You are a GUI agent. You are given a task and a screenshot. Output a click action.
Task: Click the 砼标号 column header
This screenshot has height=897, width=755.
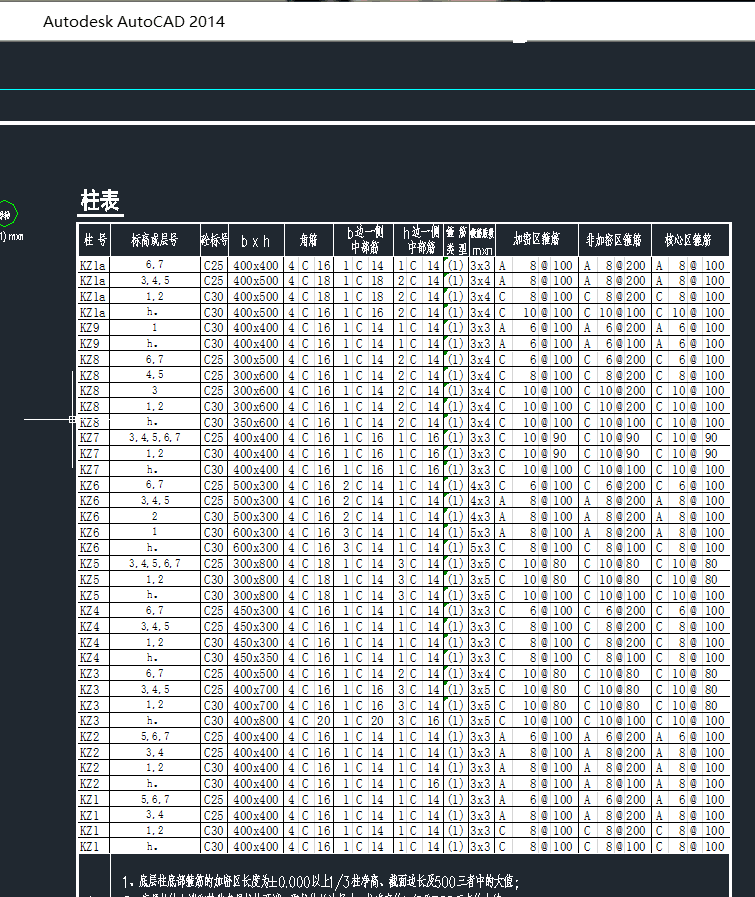(x=214, y=240)
